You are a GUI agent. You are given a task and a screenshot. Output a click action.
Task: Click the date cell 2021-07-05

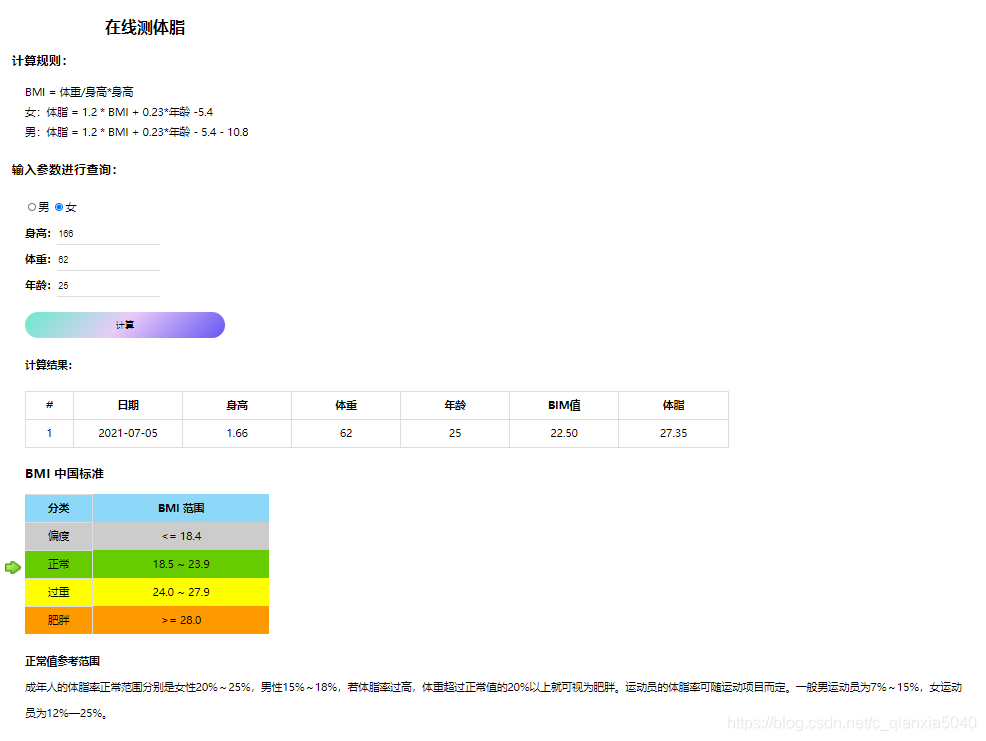(x=128, y=433)
